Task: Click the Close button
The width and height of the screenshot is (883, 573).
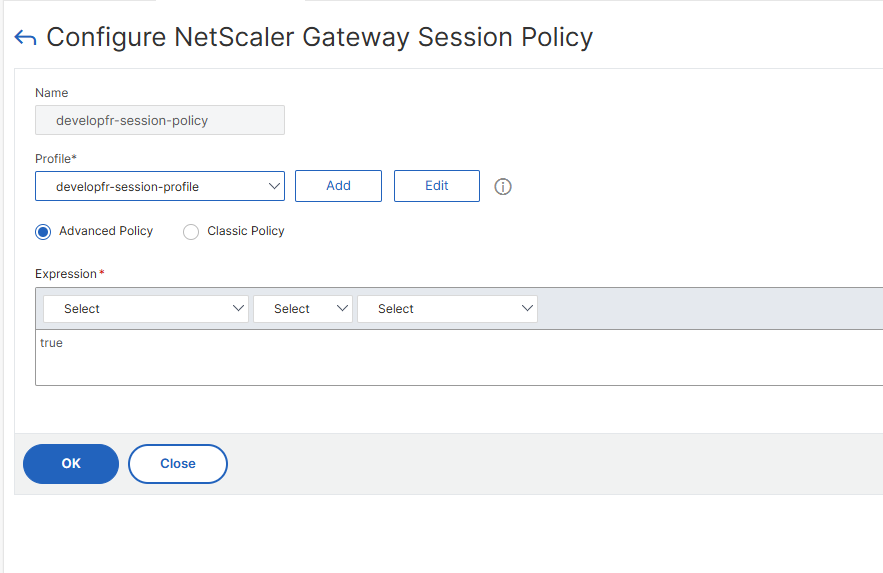Action: 178,464
